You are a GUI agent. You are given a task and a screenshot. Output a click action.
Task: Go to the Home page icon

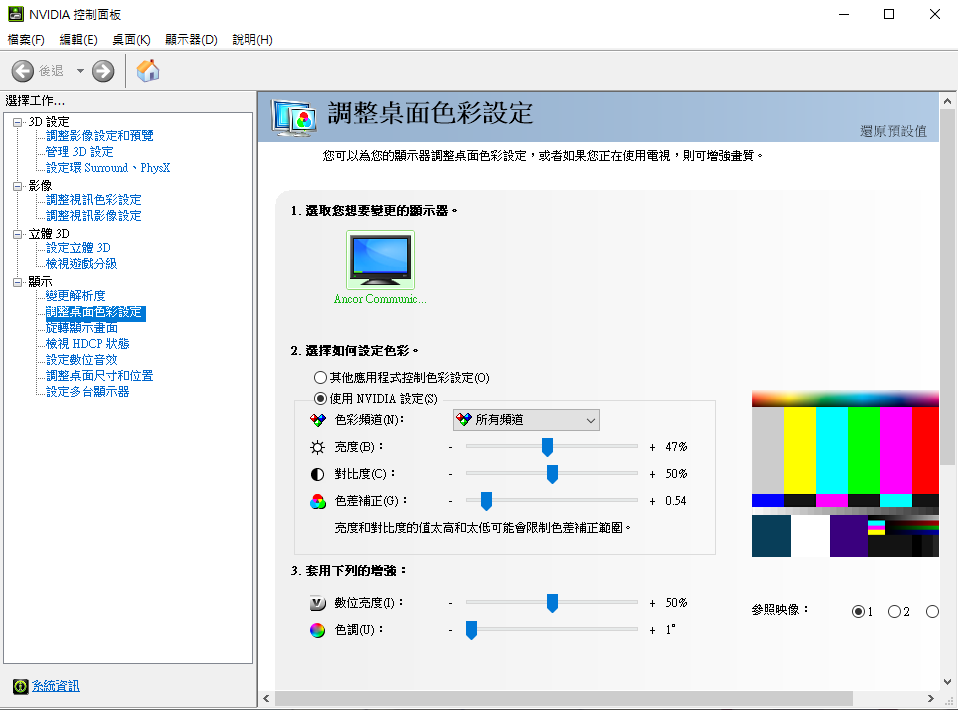point(148,71)
